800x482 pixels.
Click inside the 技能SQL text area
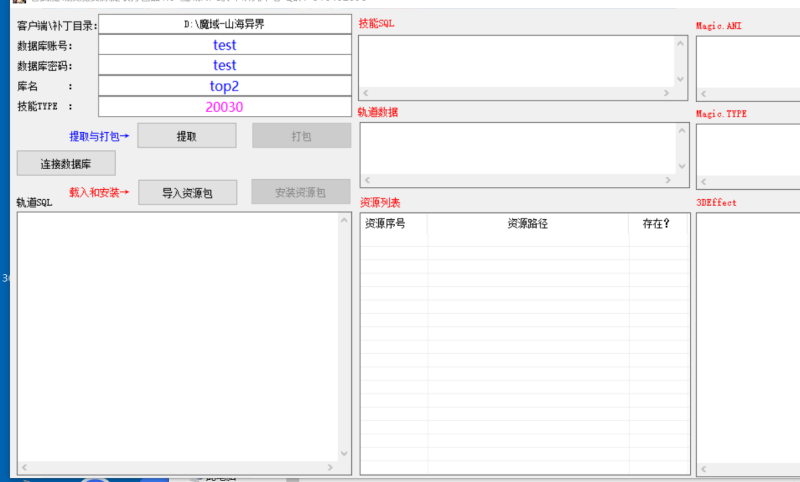coord(516,61)
